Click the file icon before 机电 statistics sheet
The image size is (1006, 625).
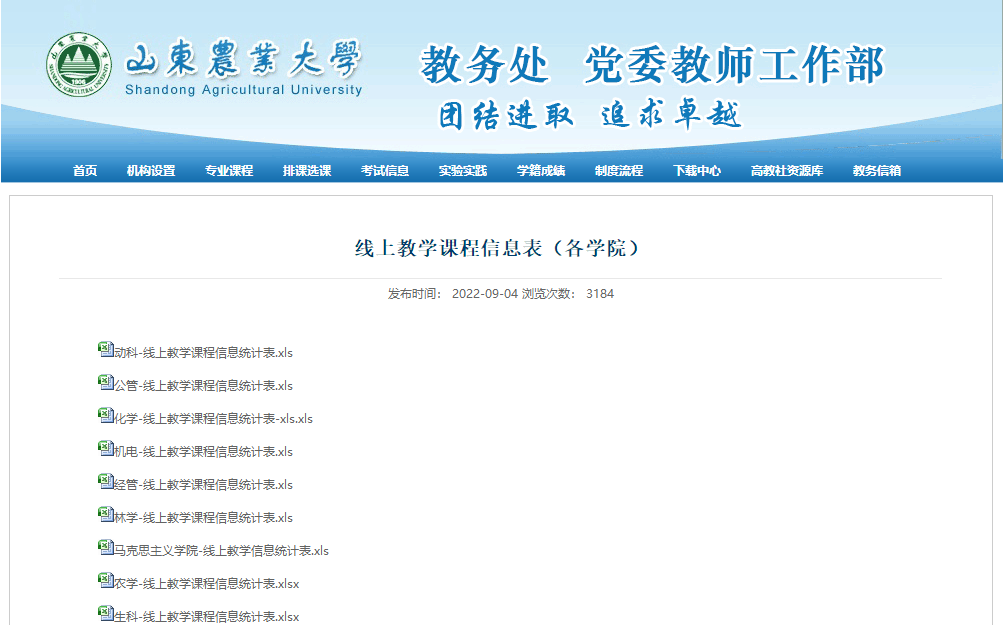coord(105,448)
